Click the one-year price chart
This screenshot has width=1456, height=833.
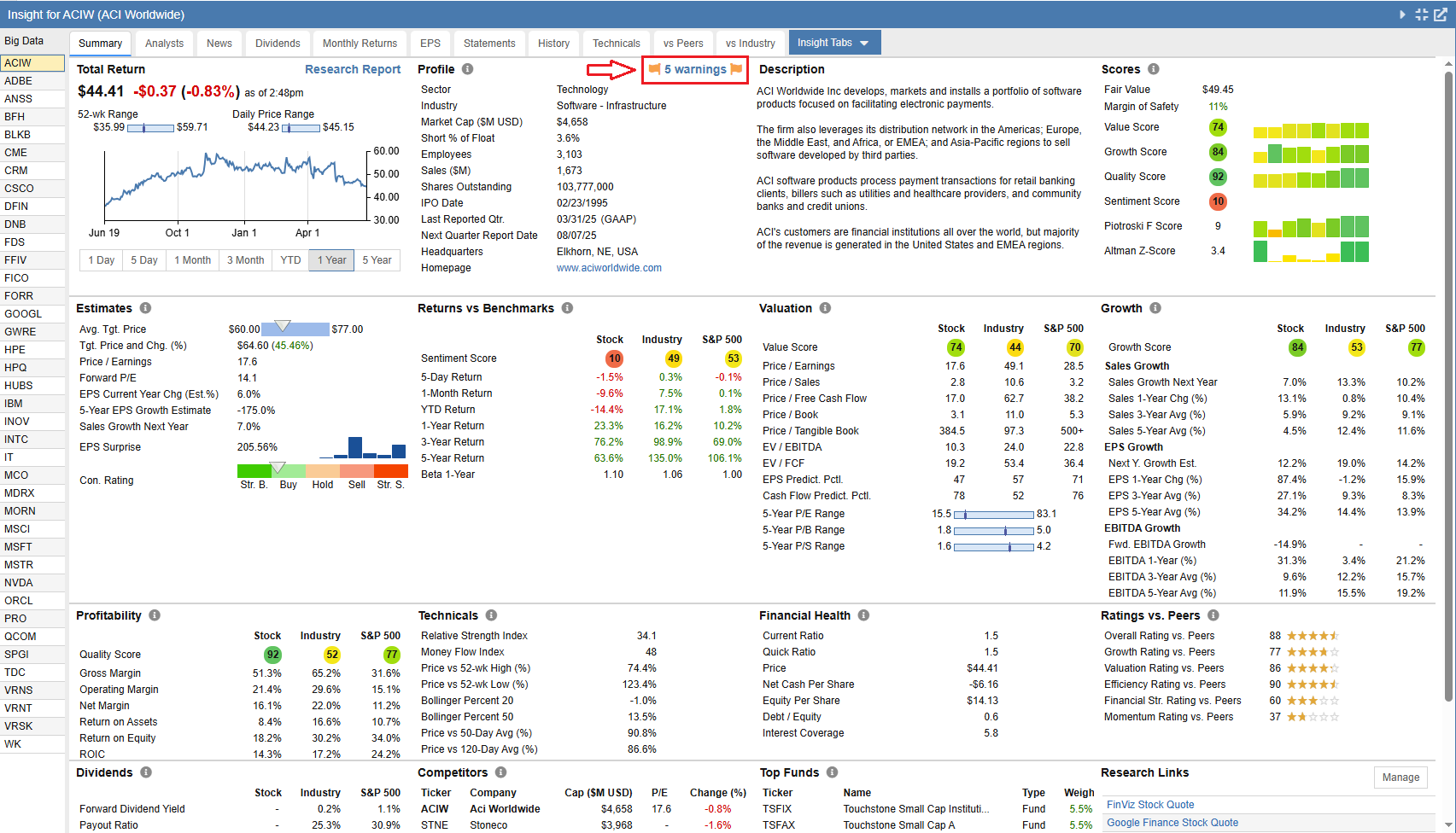click(236, 185)
